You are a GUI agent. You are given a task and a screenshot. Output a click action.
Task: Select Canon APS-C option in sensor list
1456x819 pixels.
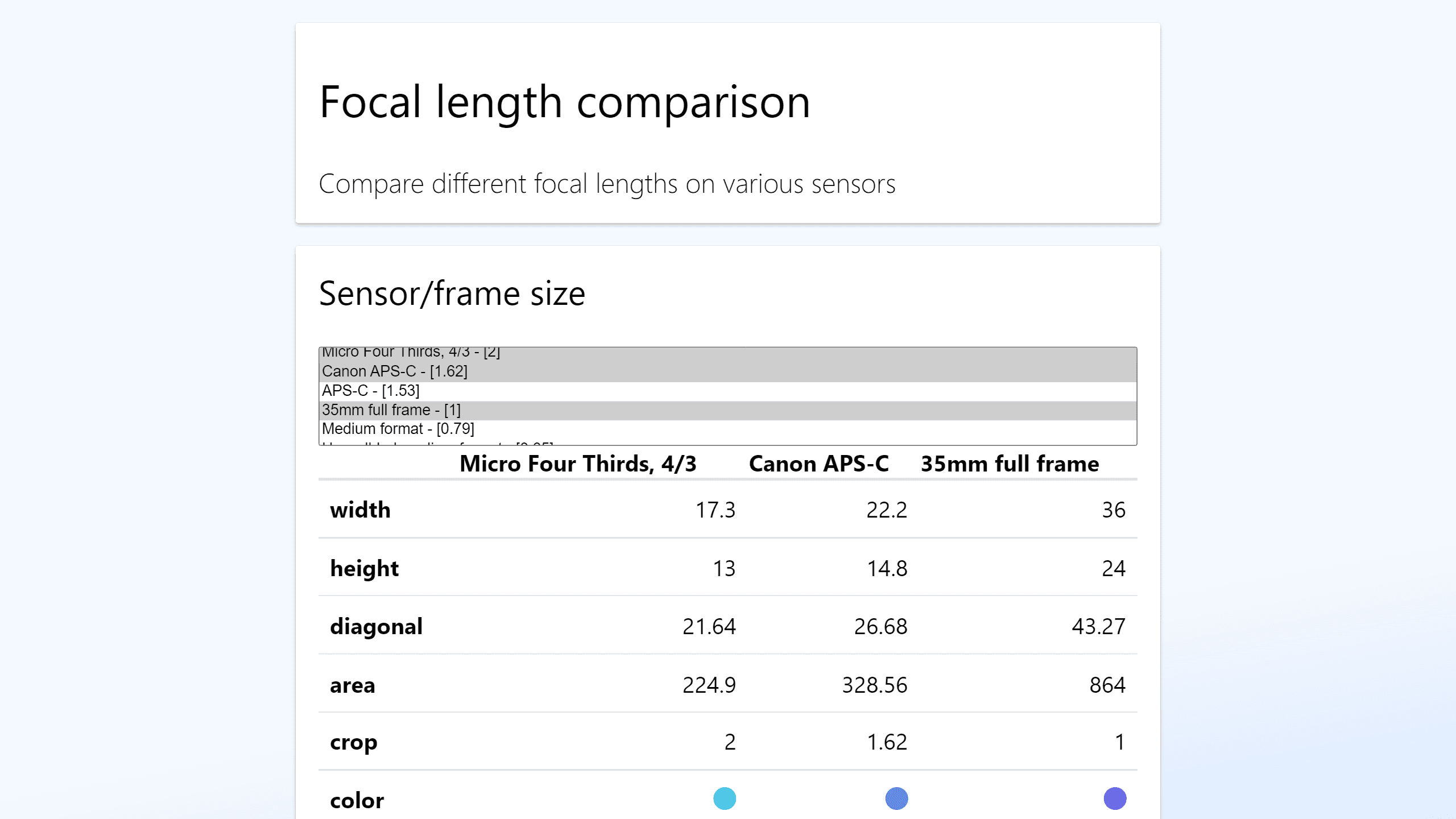pyautogui.click(x=395, y=371)
